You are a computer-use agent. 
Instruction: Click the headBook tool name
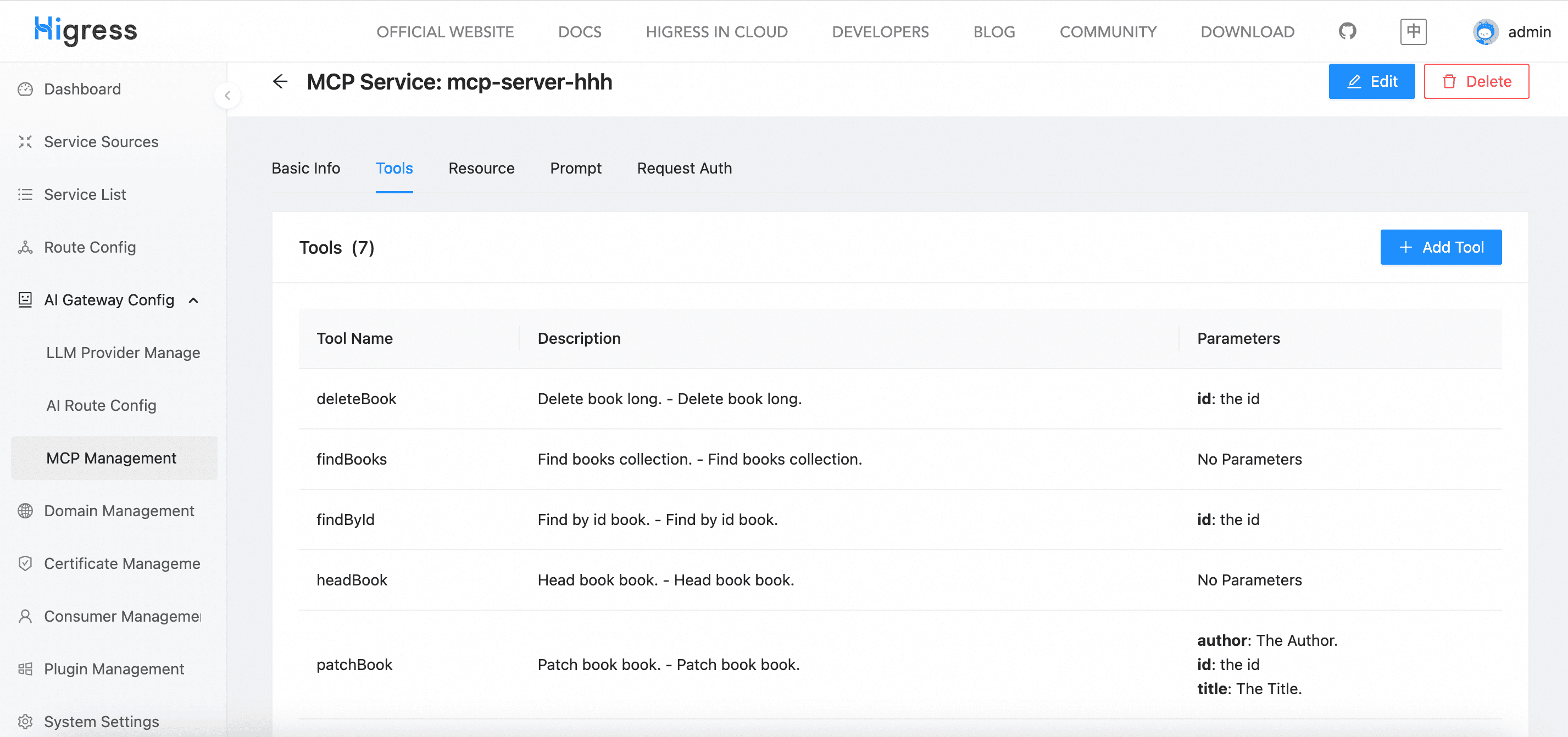point(352,580)
